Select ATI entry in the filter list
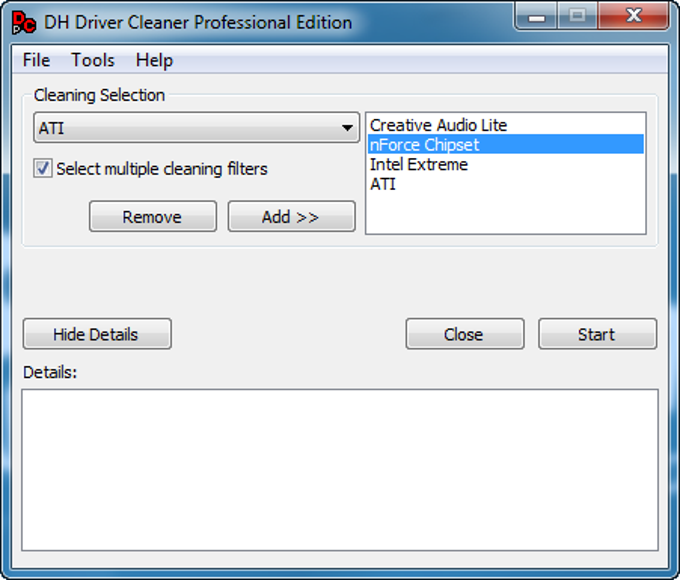Image resolution: width=680 pixels, height=580 pixels. (x=506, y=184)
